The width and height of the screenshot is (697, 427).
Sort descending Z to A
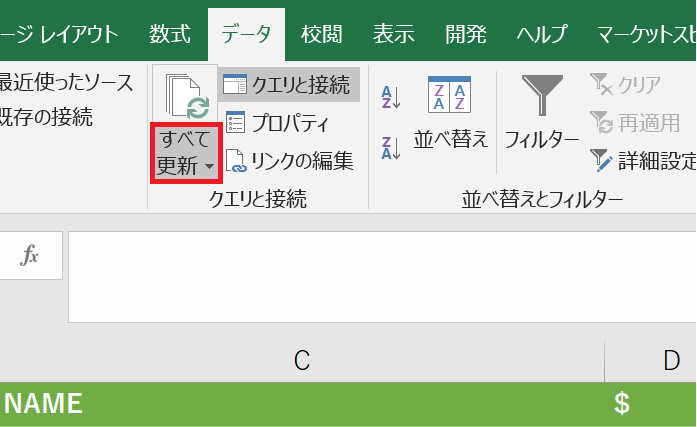[391, 148]
